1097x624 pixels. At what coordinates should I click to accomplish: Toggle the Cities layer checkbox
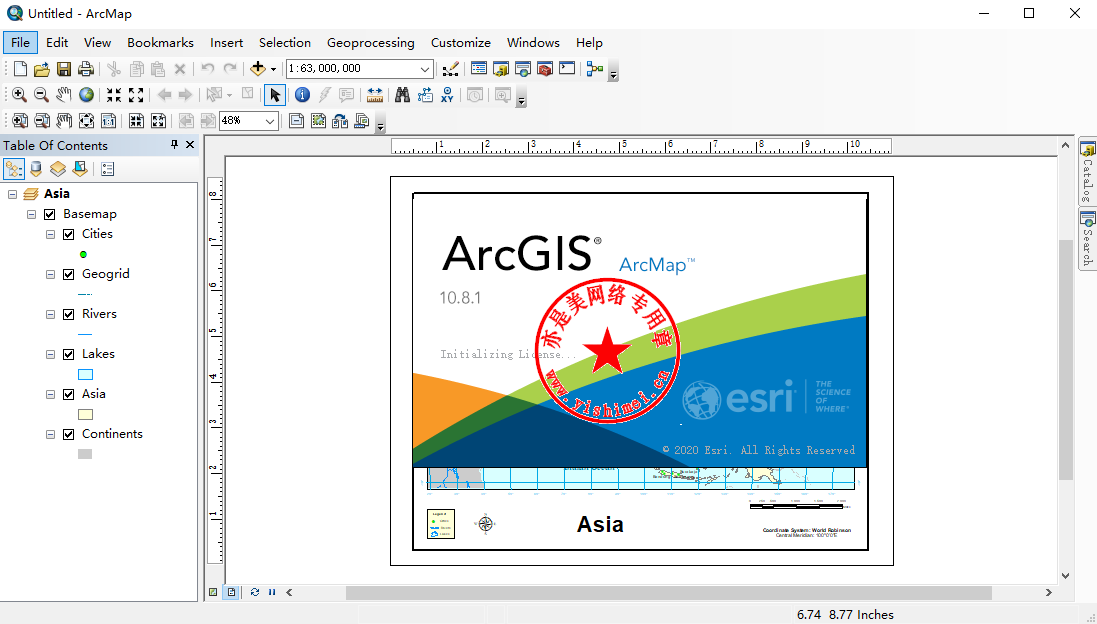pyautogui.click(x=69, y=234)
